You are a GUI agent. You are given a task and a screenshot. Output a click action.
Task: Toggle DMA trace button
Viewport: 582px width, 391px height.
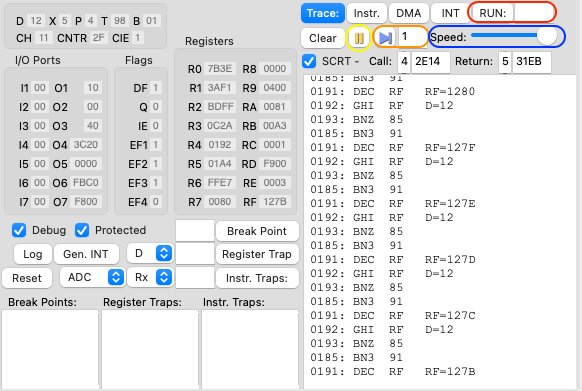tap(408, 13)
